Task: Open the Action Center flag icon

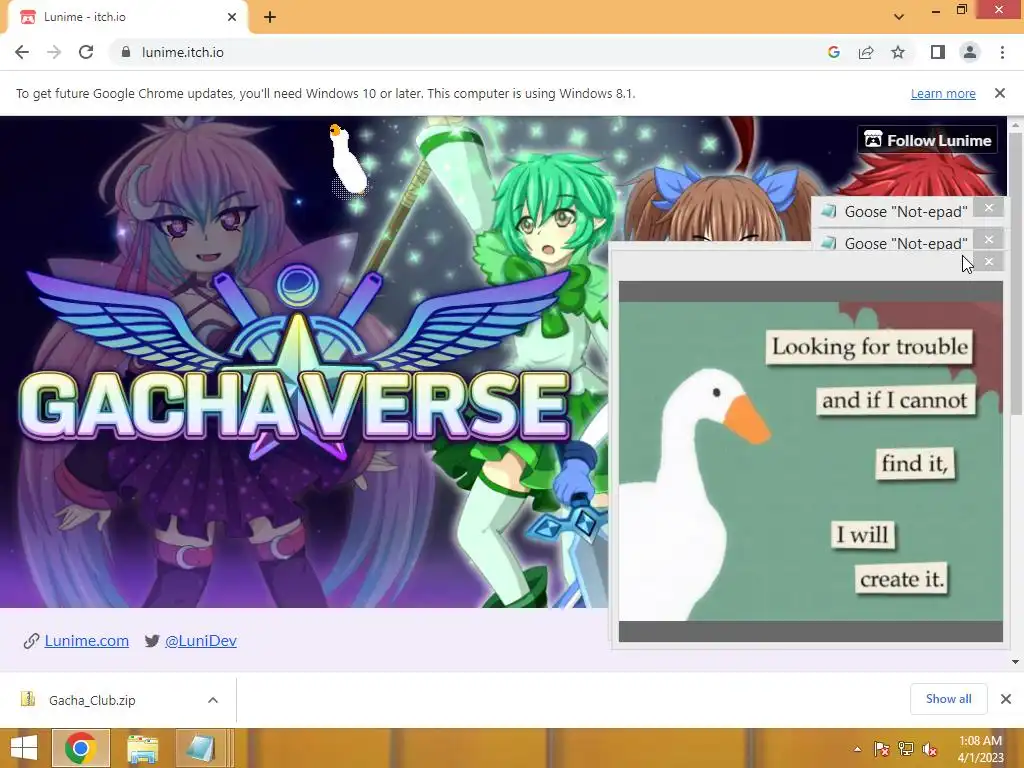Action: (x=881, y=748)
